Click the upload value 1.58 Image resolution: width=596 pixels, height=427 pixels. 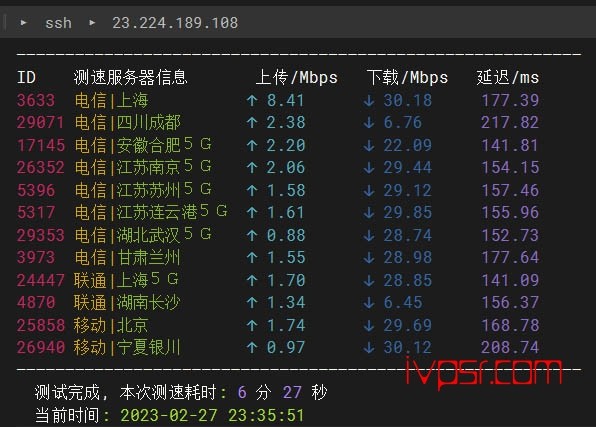[286, 190]
